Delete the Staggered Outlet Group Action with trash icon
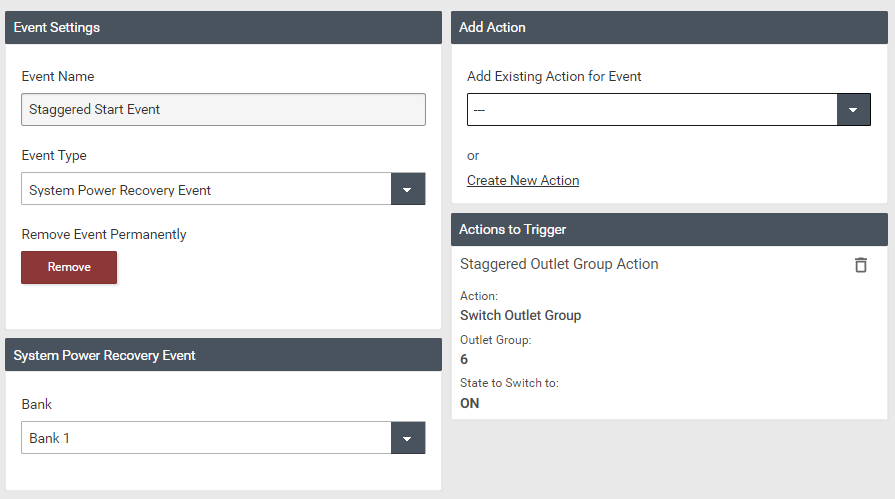 pyautogui.click(x=860, y=265)
